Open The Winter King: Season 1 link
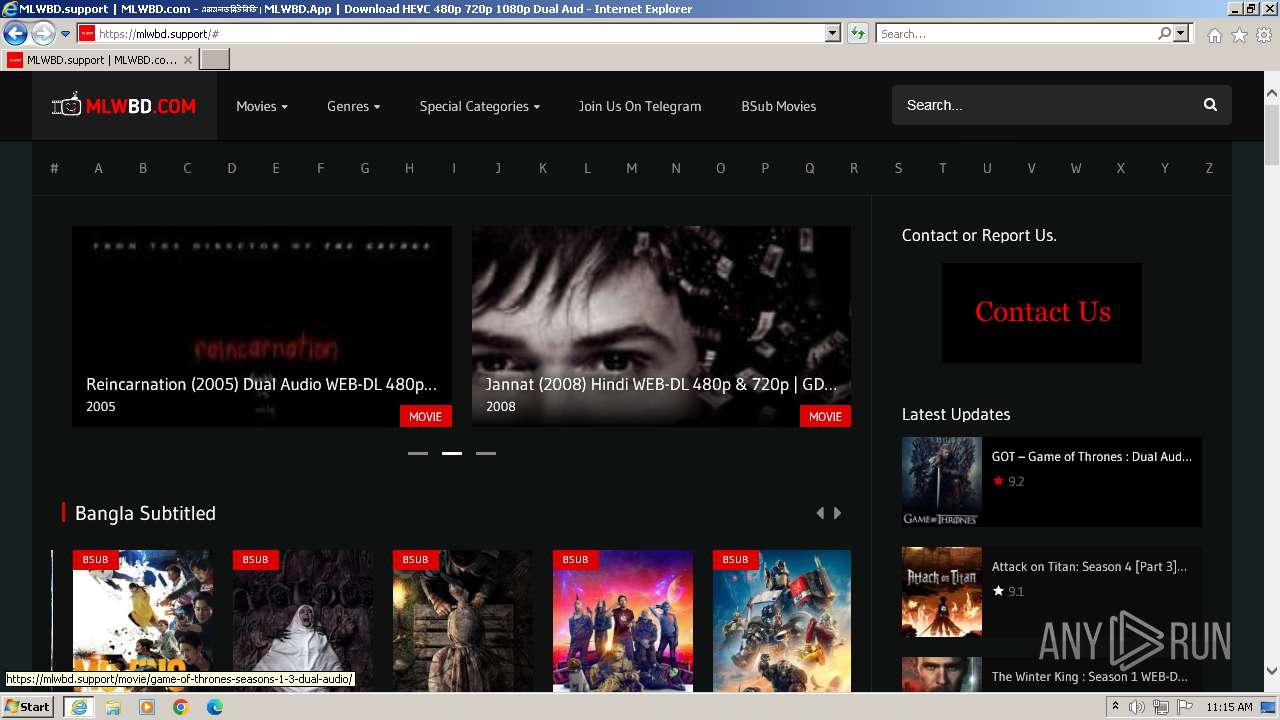The height and width of the screenshot is (720, 1280). click(x=1090, y=676)
